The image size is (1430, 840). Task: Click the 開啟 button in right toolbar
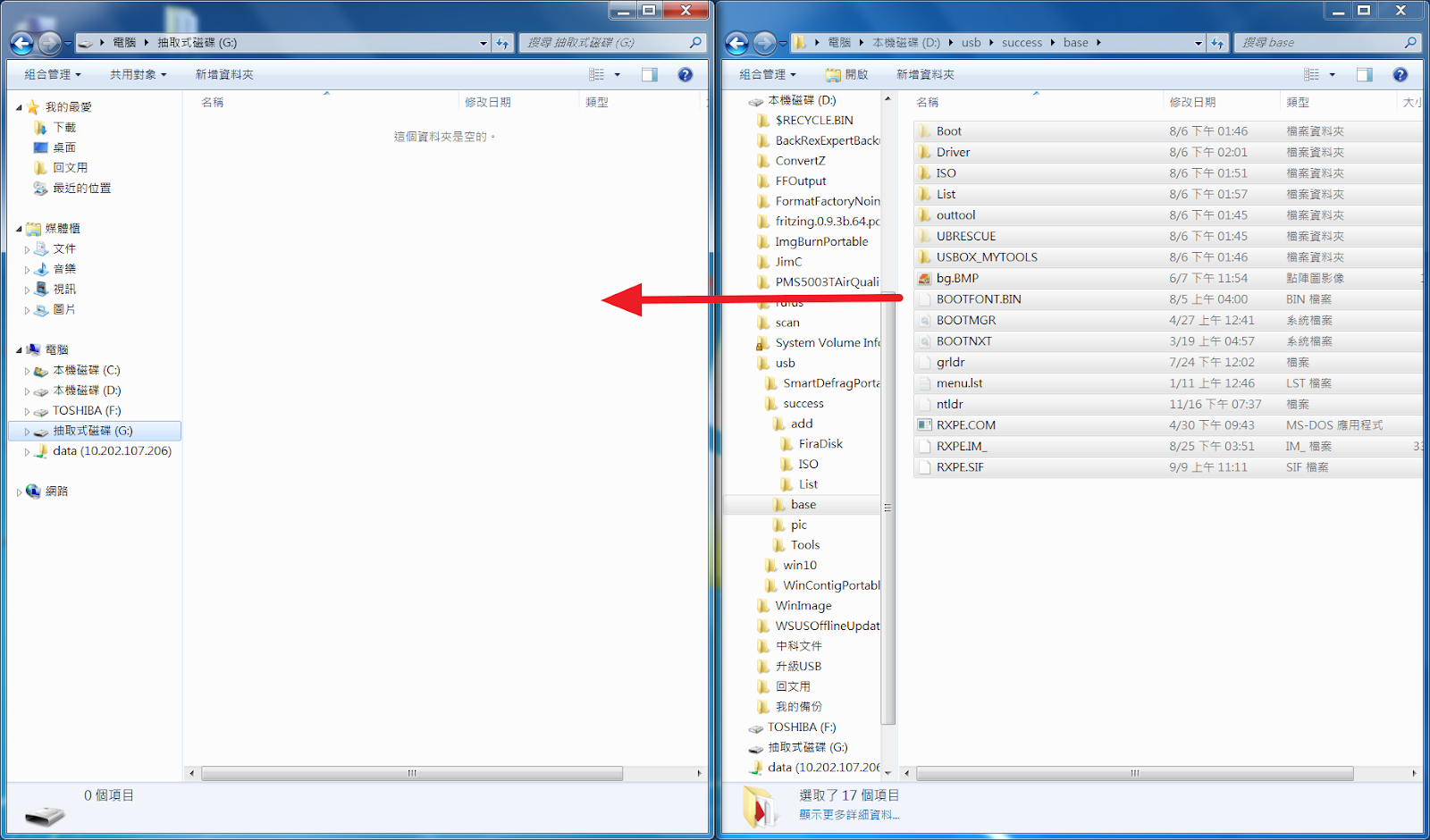pyautogui.click(x=846, y=75)
